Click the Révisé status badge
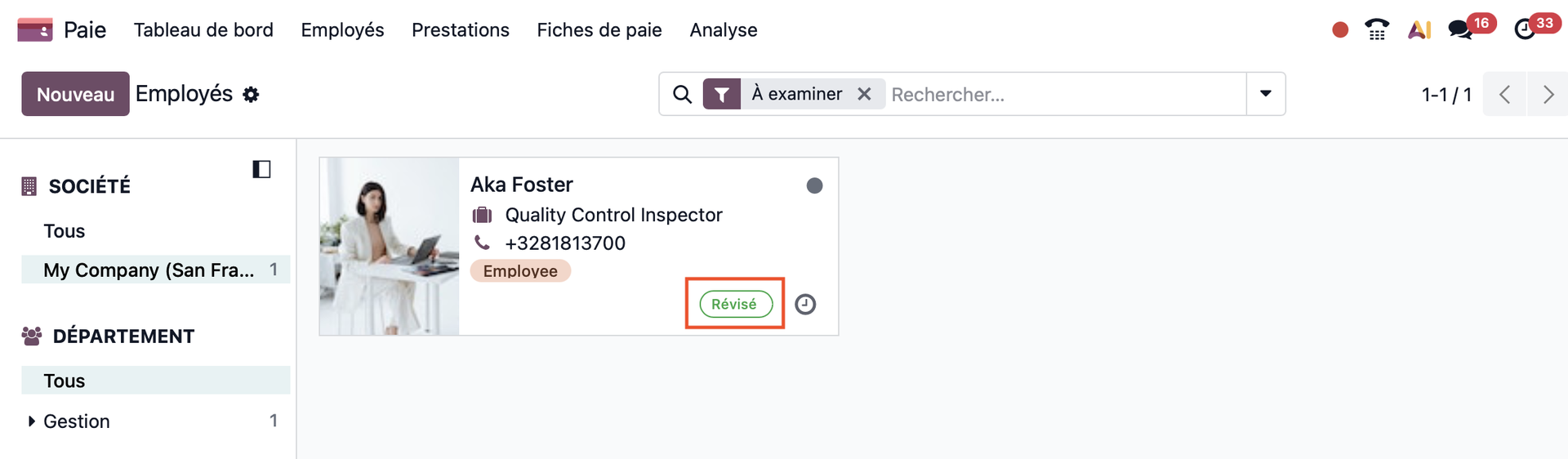 click(735, 304)
